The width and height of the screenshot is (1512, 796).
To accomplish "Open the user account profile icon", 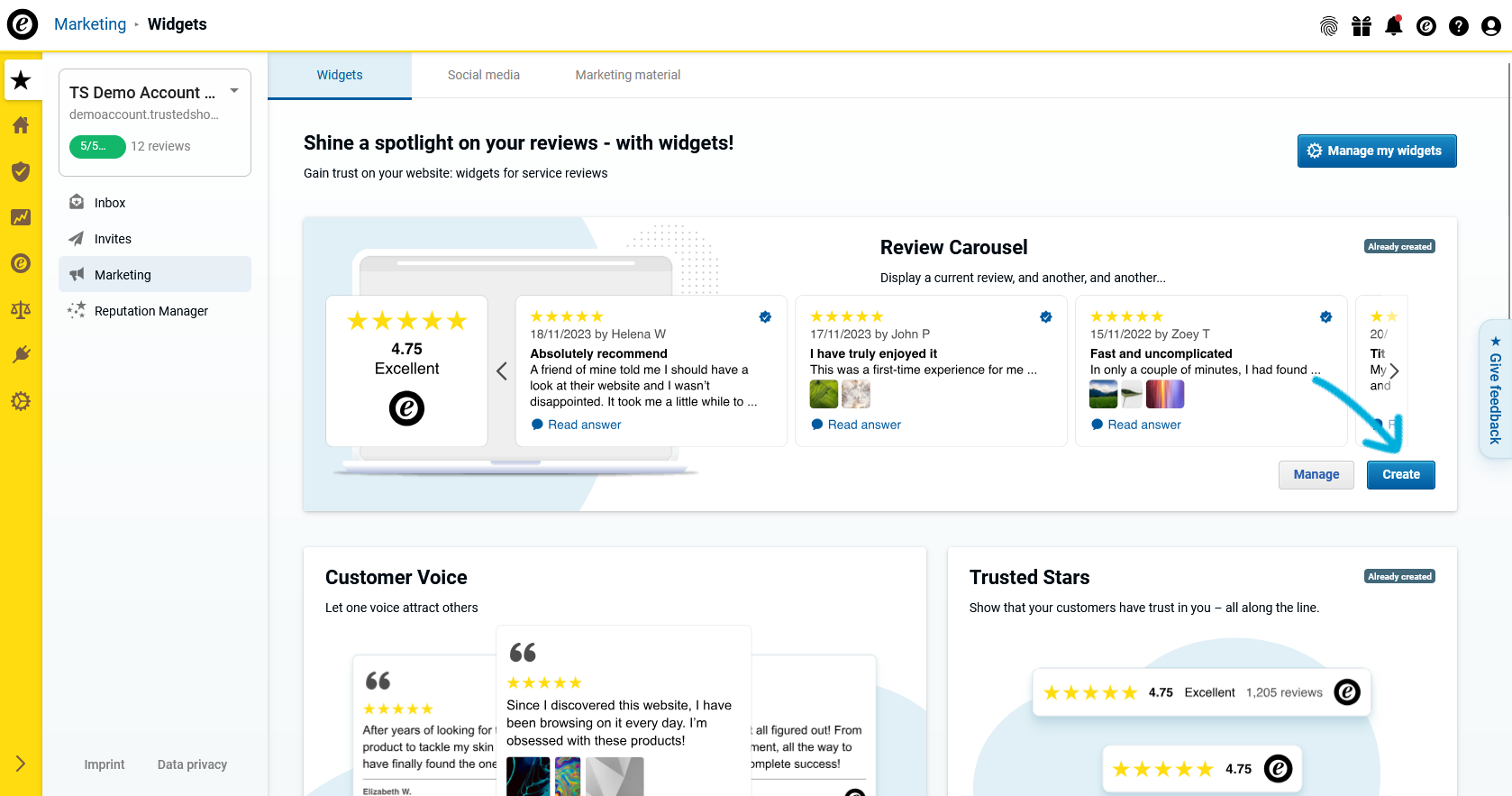I will 1491,26.
